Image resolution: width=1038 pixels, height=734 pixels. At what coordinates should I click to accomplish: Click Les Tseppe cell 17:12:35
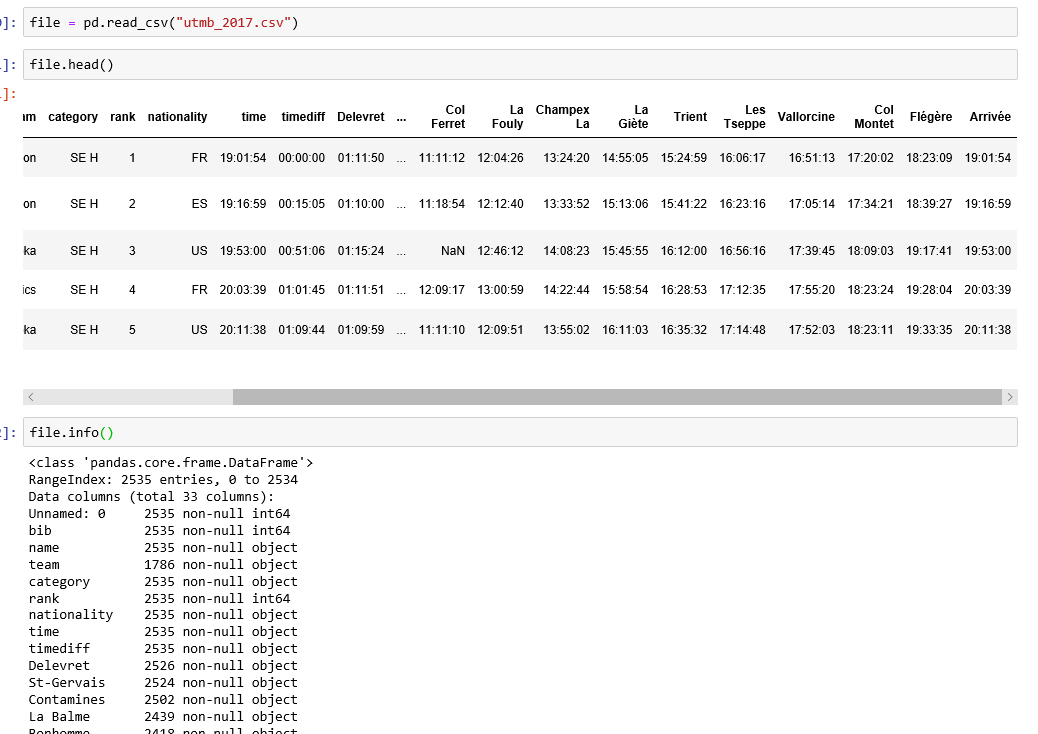[x=743, y=290]
